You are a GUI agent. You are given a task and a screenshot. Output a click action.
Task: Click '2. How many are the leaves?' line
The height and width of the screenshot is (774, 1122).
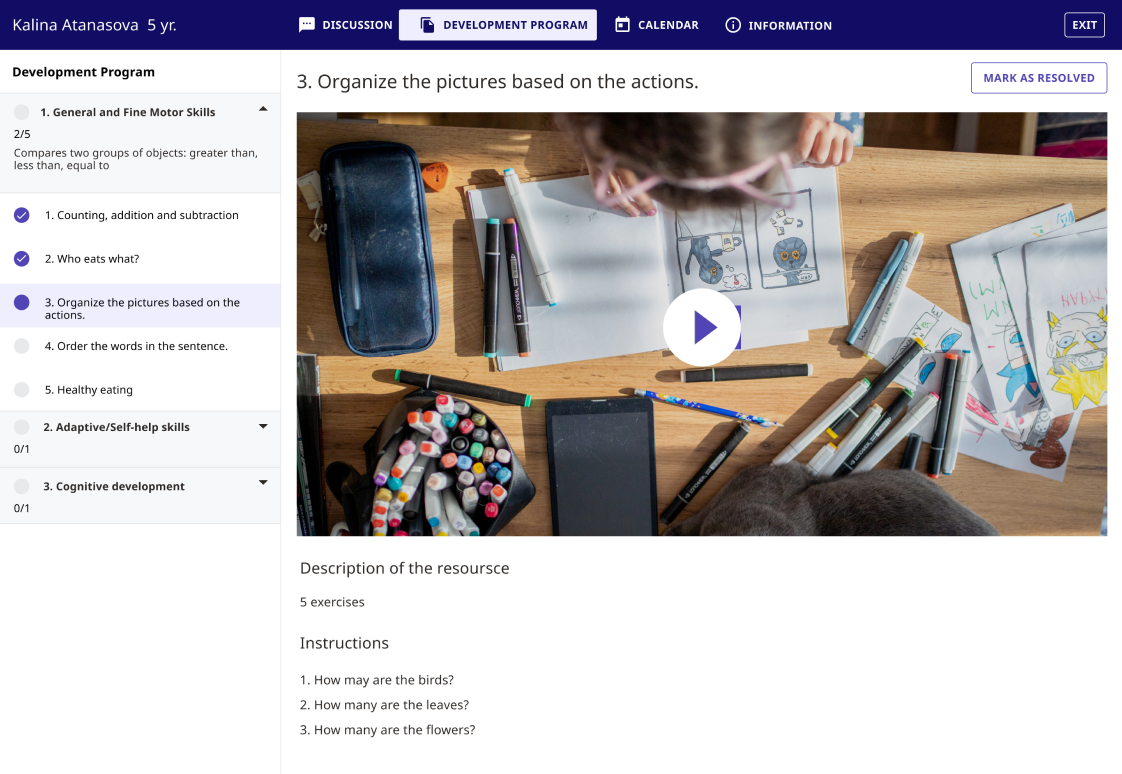(x=384, y=705)
